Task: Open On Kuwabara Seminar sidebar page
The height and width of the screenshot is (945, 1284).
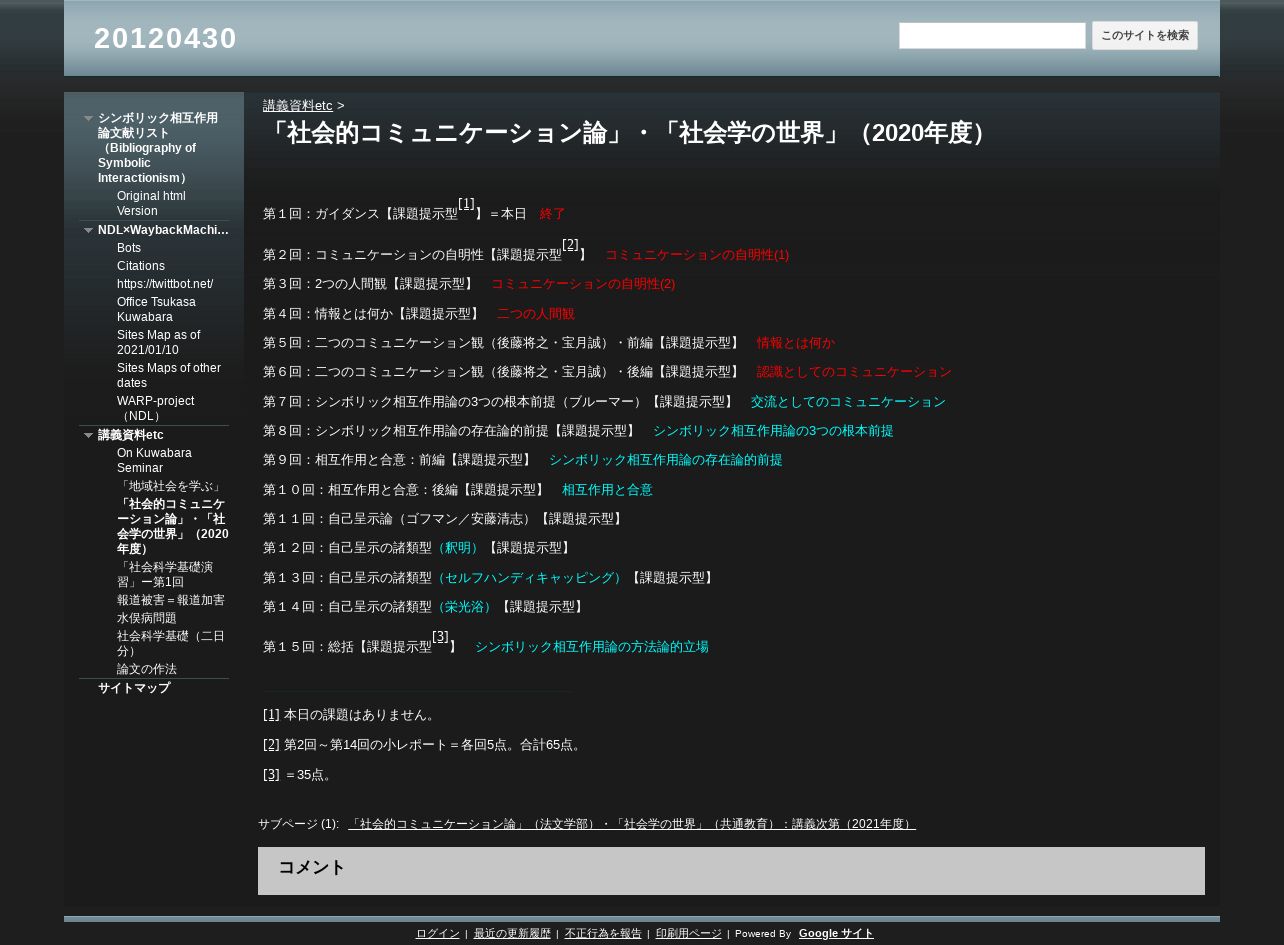Action: coord(154,461)
